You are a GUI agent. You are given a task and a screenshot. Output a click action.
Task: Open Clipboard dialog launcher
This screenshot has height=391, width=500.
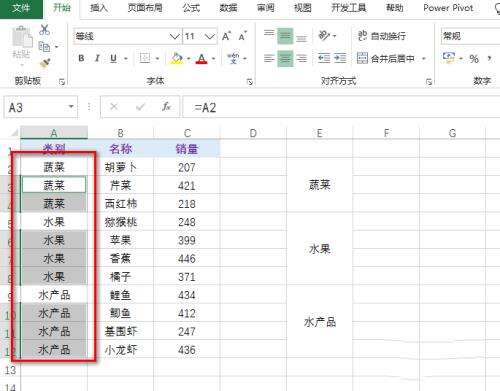click(x=62, y=81)
